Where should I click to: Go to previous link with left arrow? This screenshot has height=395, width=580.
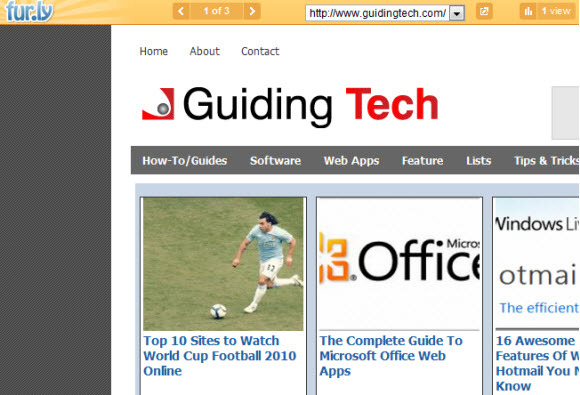point(181,11)
